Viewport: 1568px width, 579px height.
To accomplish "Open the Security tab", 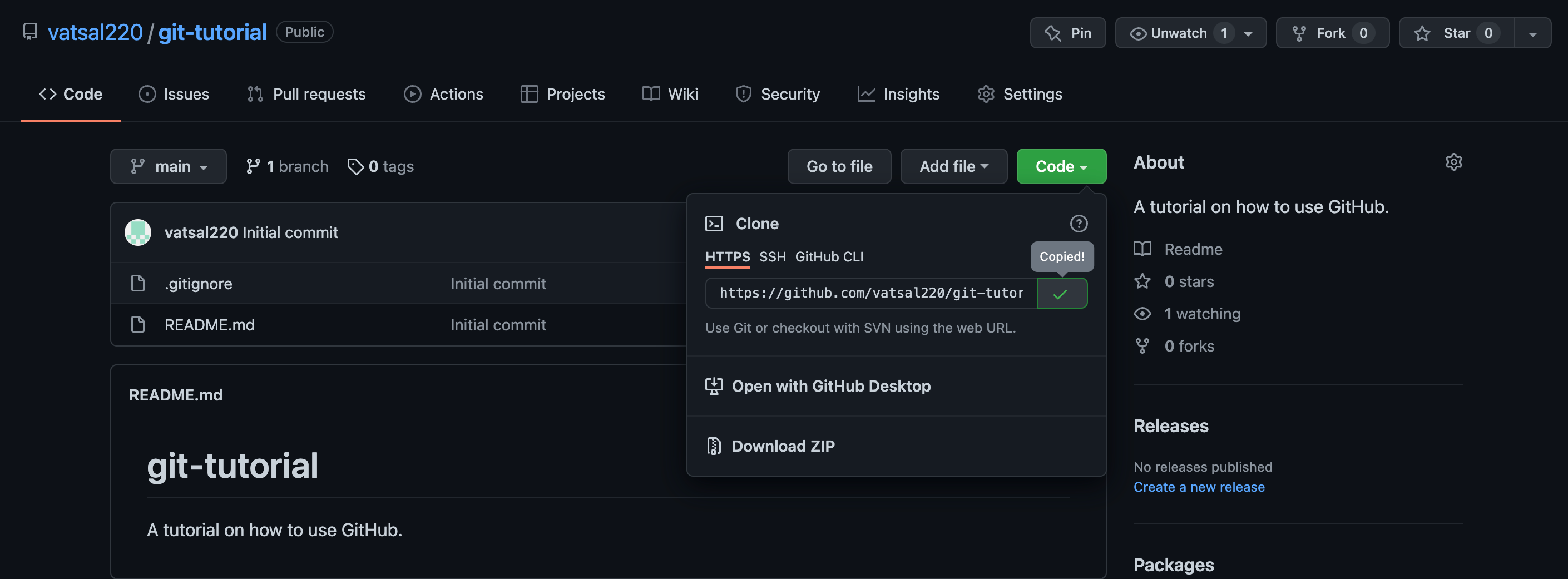I will [777, 94].
